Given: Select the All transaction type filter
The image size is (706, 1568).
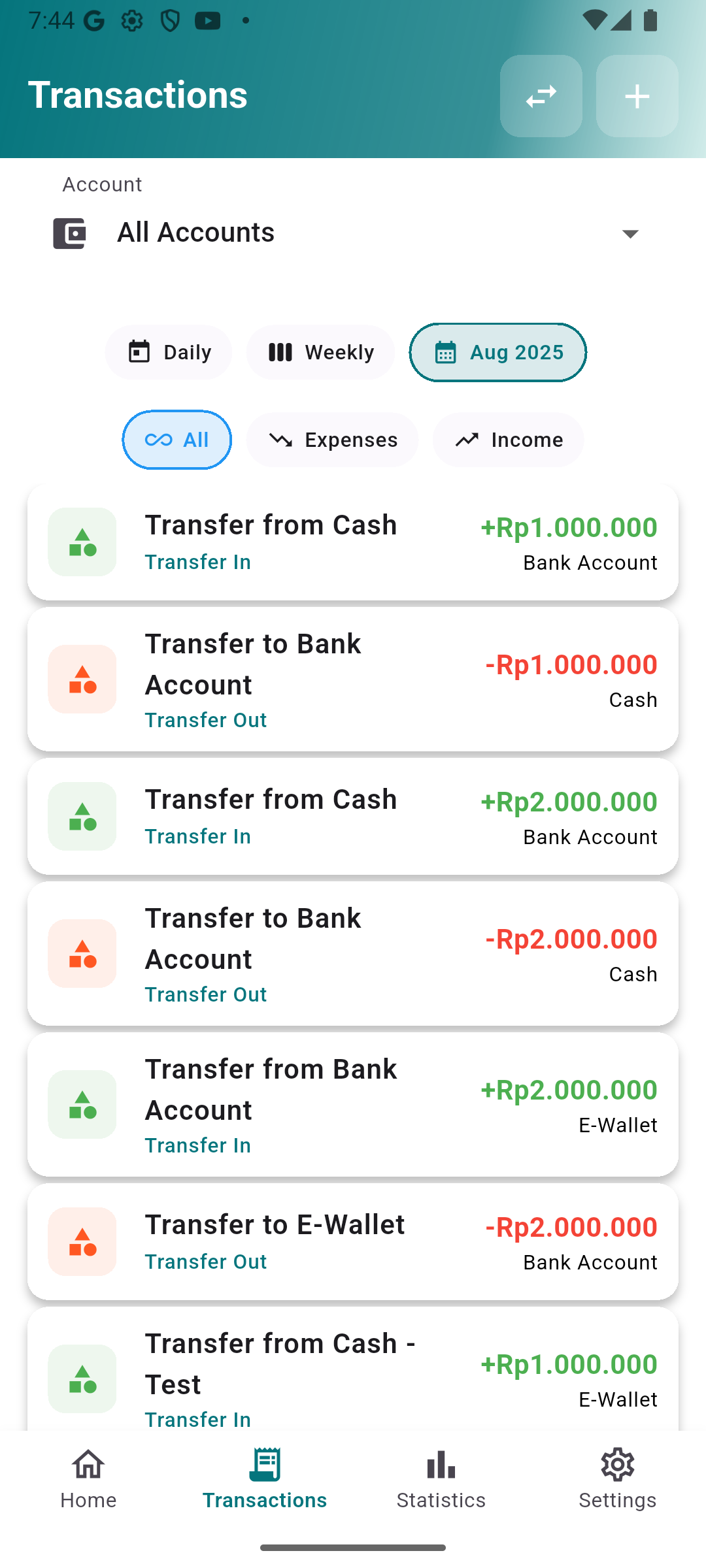Looking at the screenshot, I should tap(177, 440).
